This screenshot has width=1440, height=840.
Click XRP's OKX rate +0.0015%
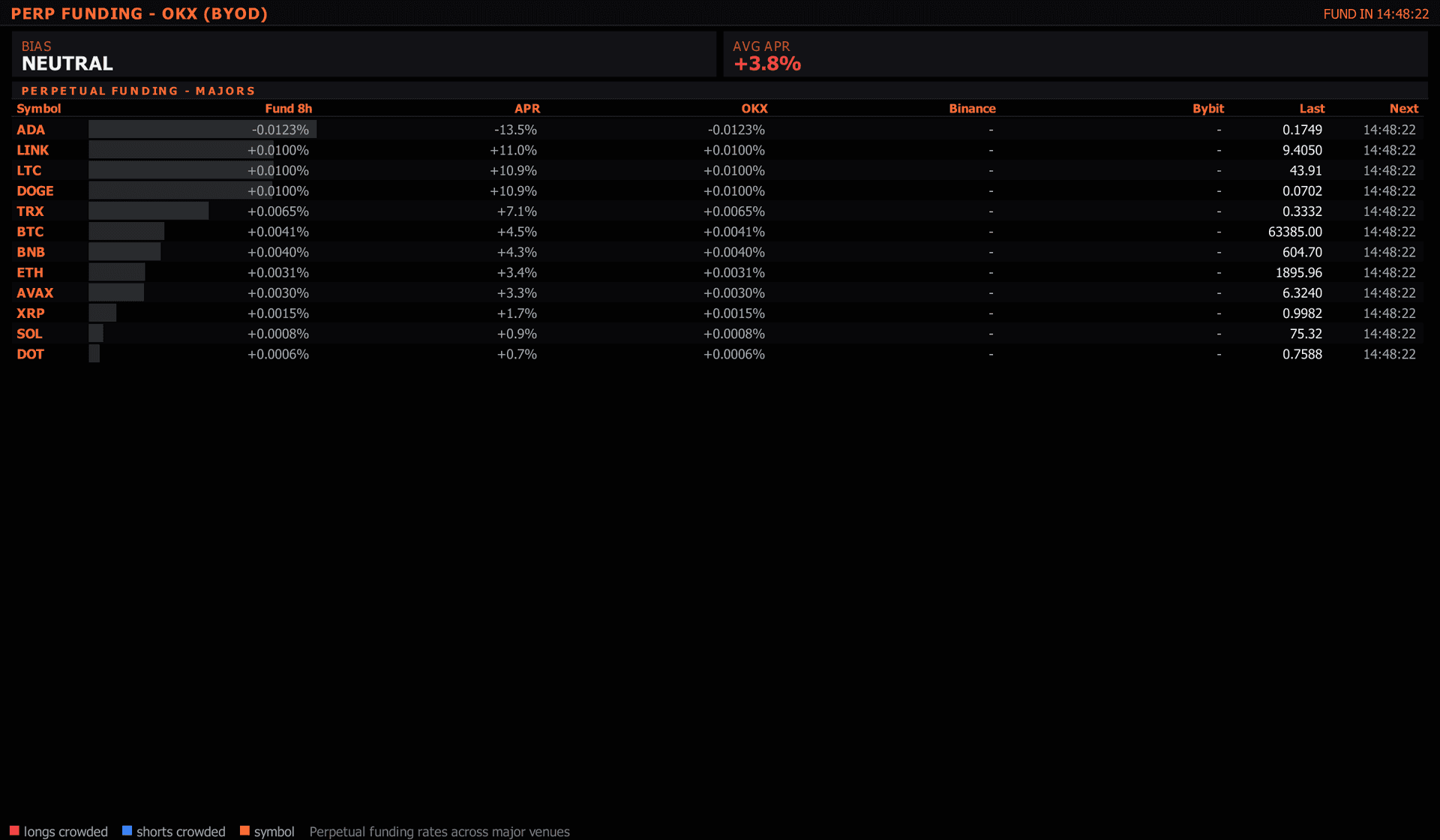click(x=734, y=313)
